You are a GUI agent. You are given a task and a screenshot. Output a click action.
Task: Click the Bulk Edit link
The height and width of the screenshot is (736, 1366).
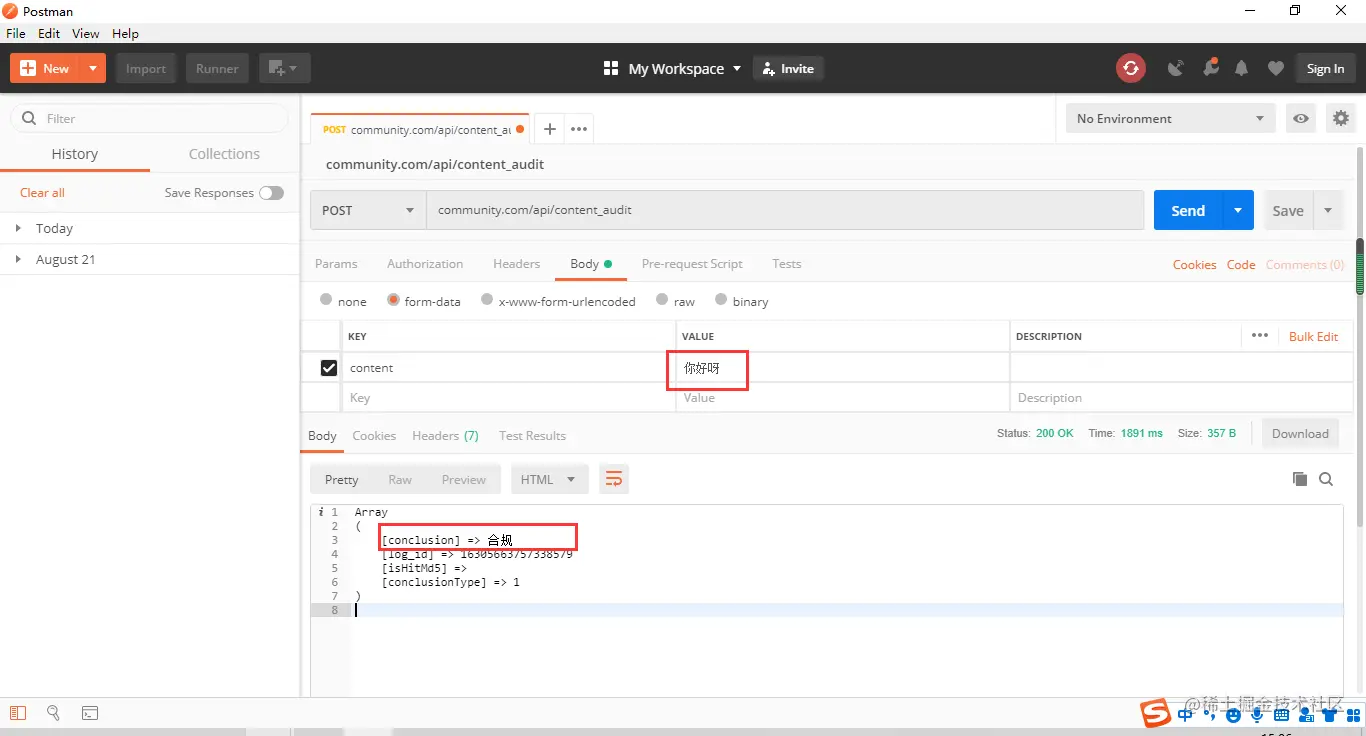pyautogui.click(x=1313, y=336)
